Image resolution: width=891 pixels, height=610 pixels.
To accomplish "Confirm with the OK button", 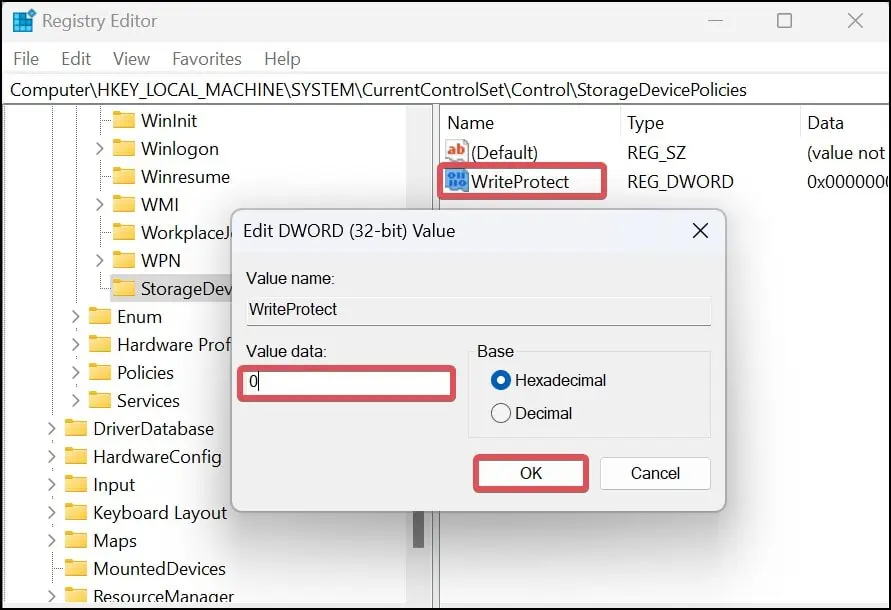I will tap(530, 473).
